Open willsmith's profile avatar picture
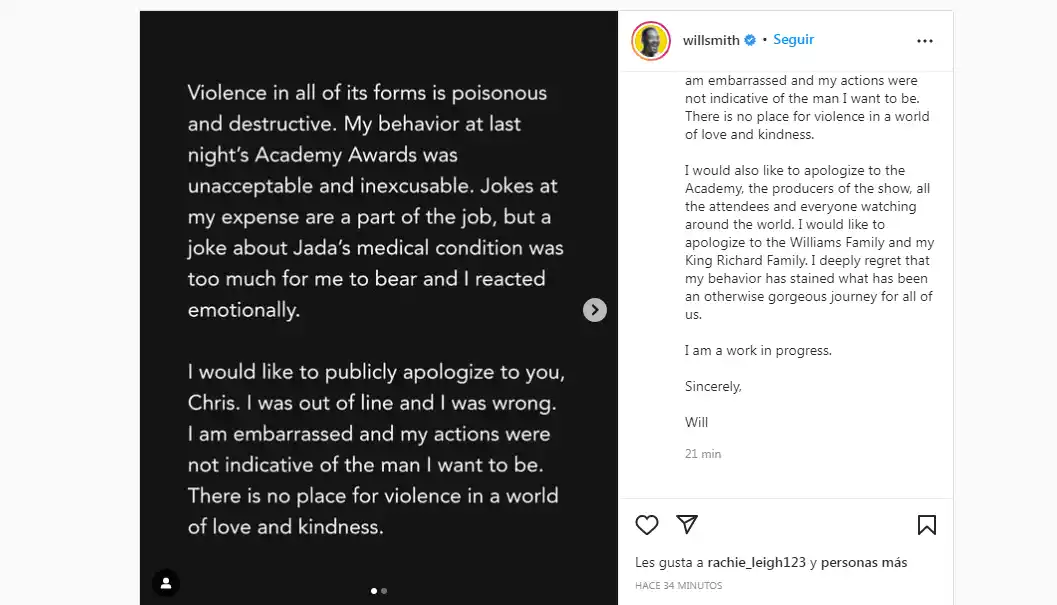Viewport: 1057px width, 605px height. [650, 40]
